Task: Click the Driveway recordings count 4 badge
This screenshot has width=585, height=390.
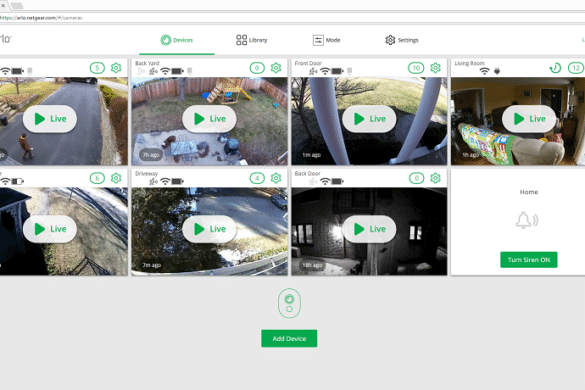Action: pos(257,178)
